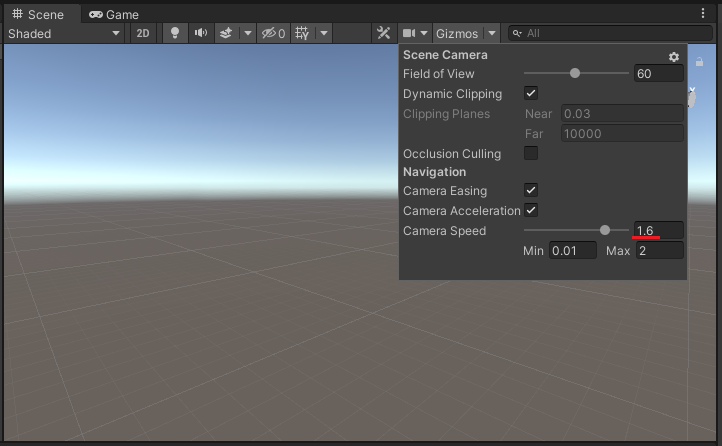Switch to the Game tab
722x446 pixels.
pyautogui.click(x=114, y=15)
